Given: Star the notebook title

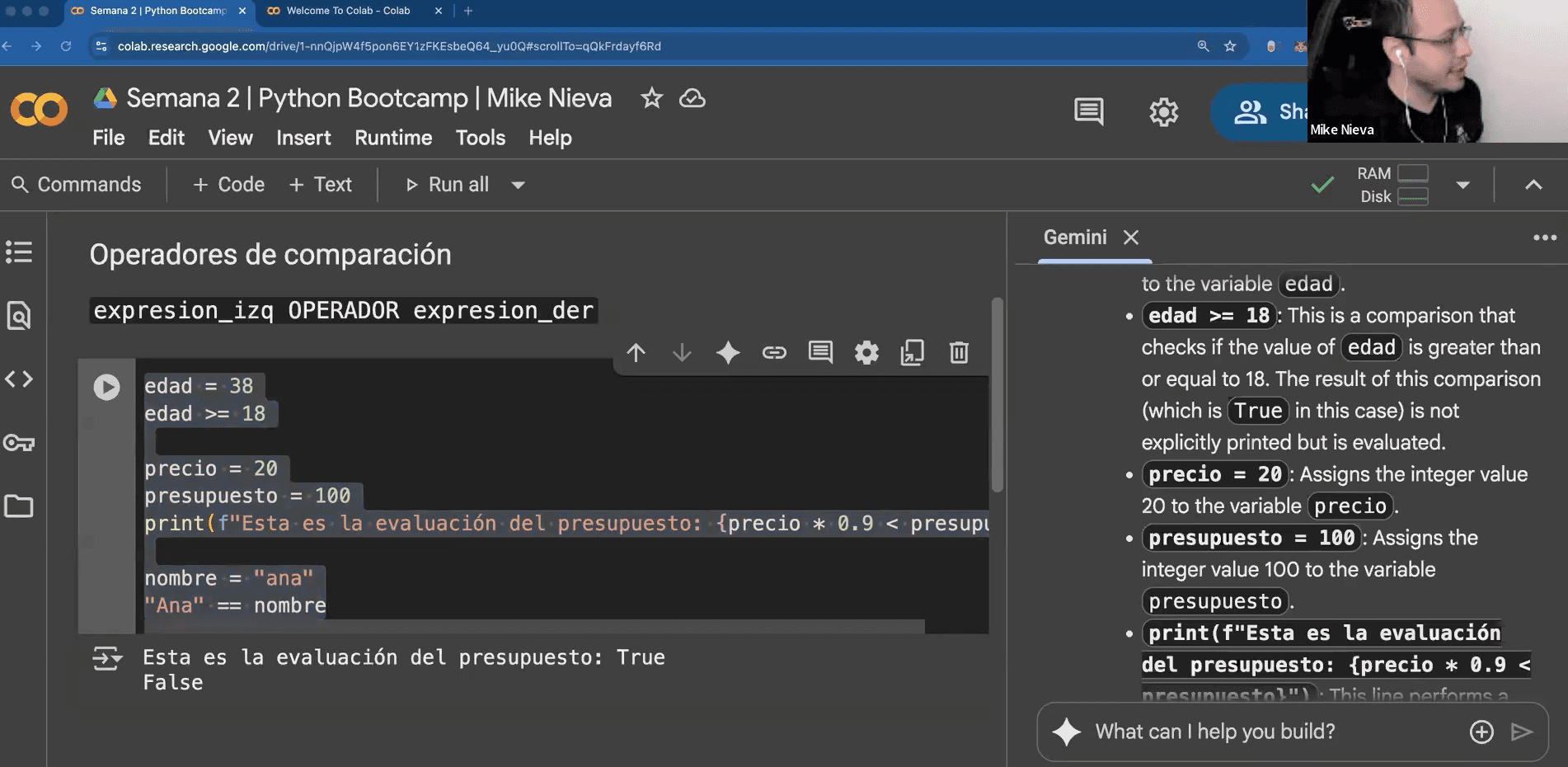Looking at the screenshot, I should (651, 98).
